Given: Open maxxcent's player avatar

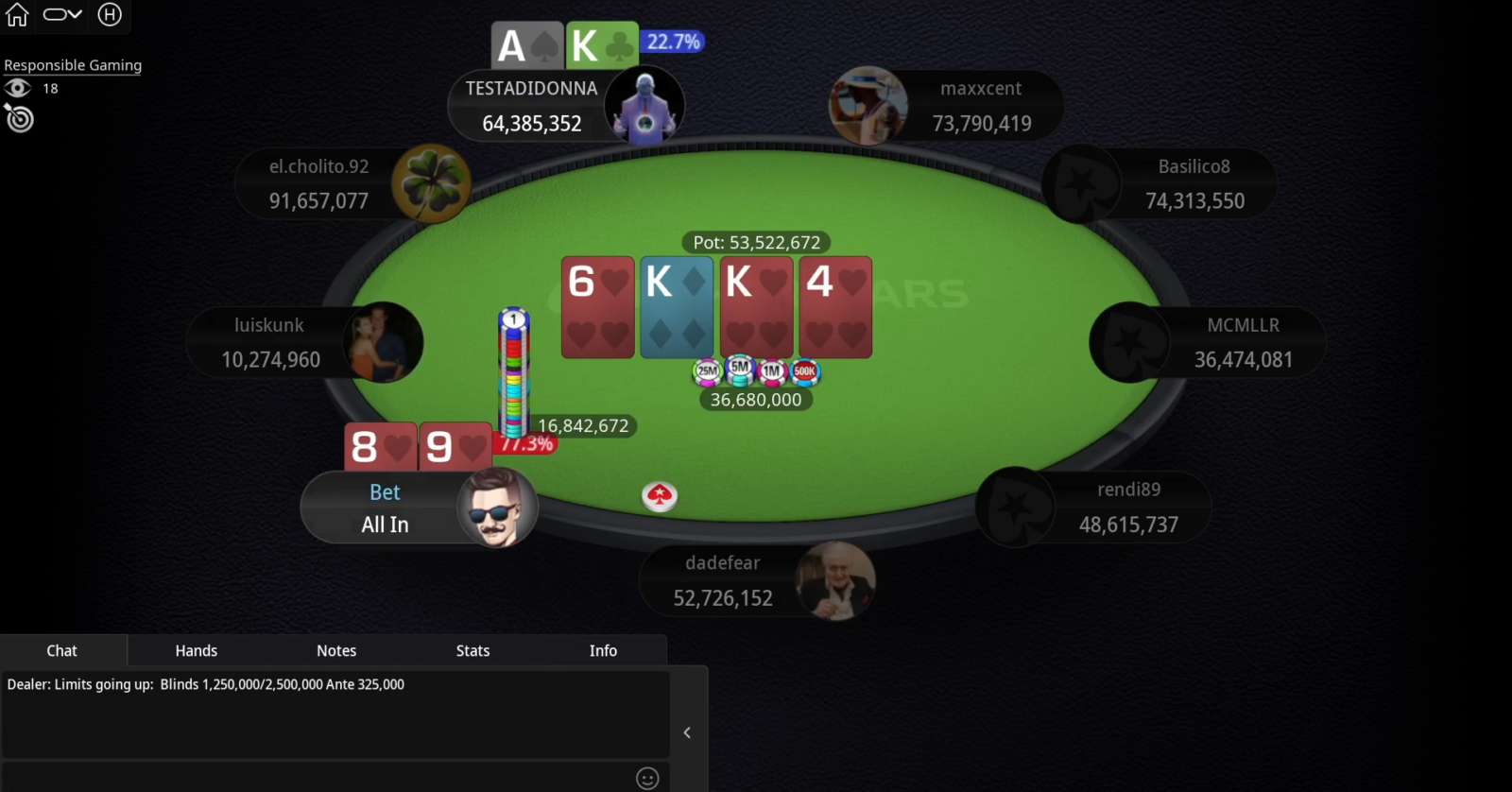Looking at the screenshot, I should click(868, 105).
